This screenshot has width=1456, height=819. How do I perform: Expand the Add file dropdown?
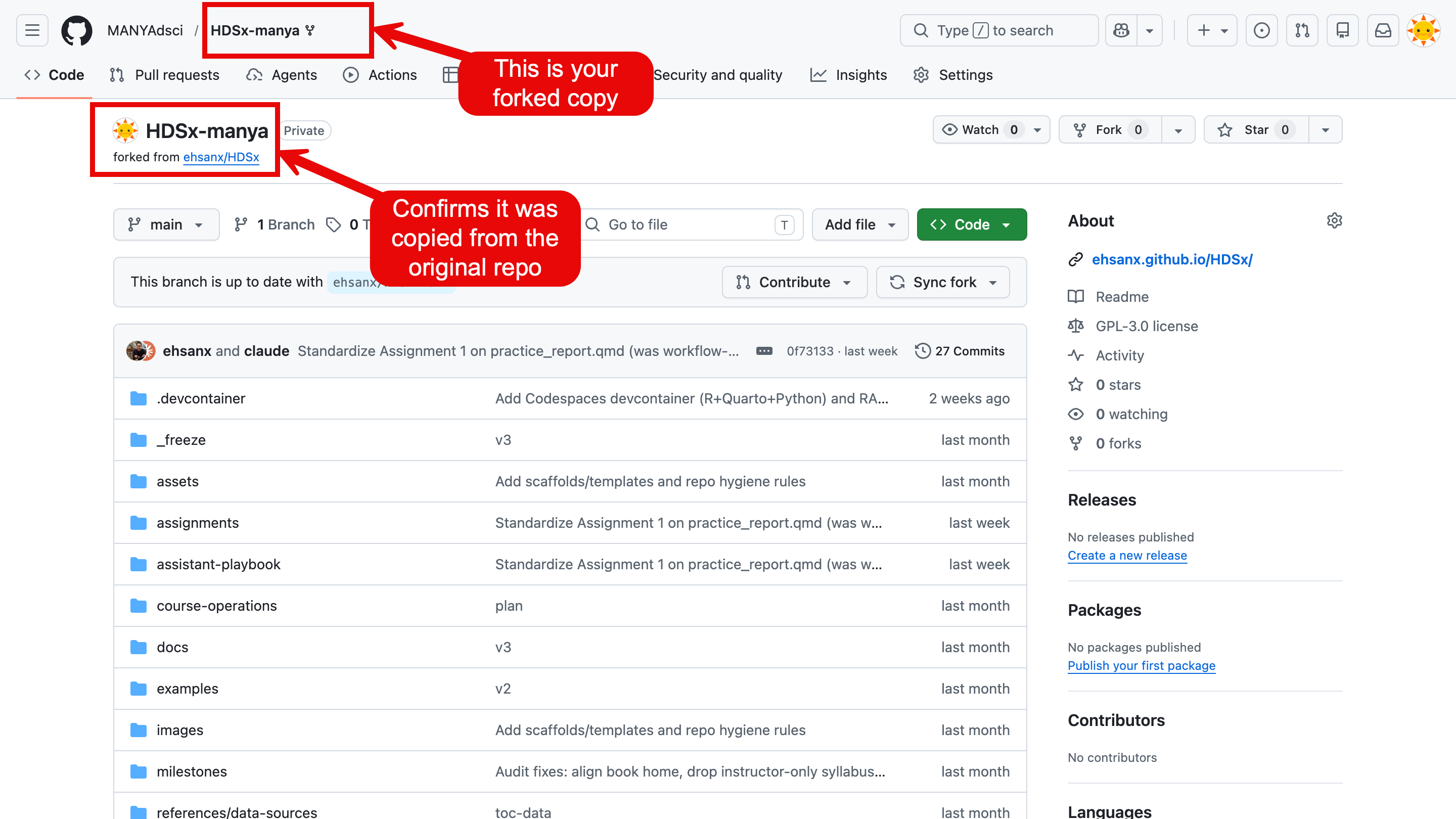(859, 224)
